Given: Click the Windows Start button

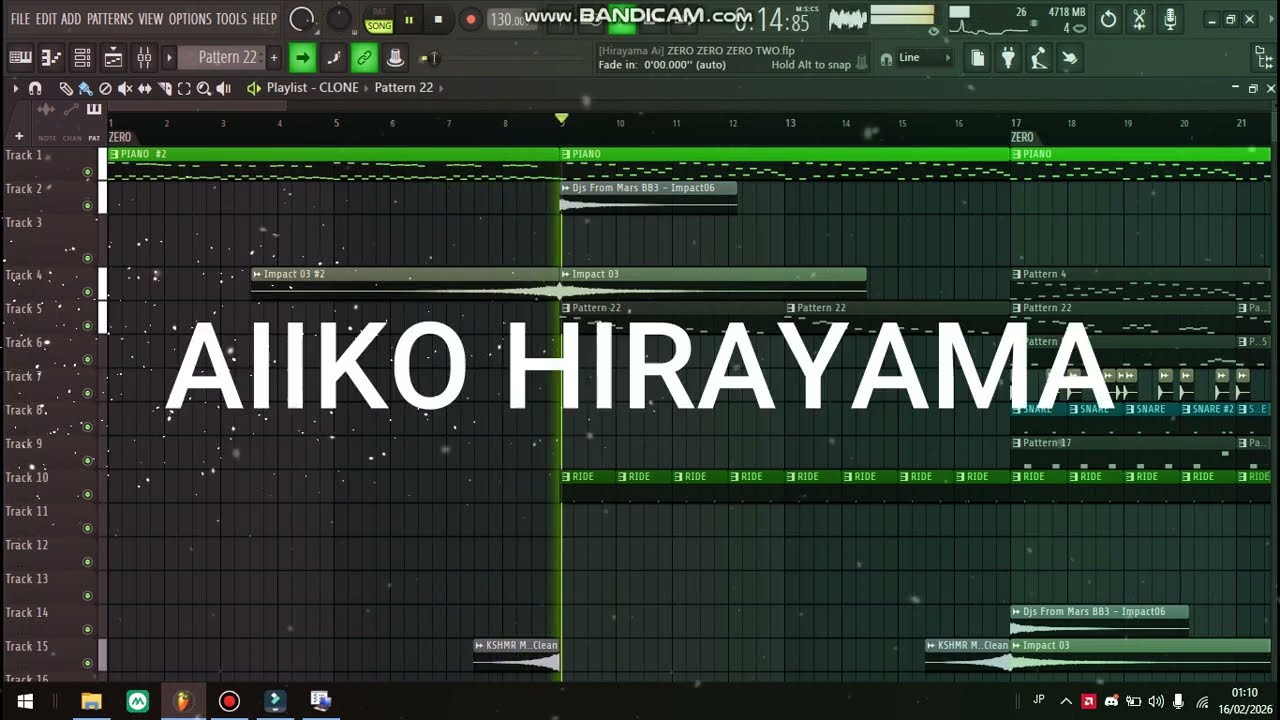Looking at the screenshot, I should point(25,701).
